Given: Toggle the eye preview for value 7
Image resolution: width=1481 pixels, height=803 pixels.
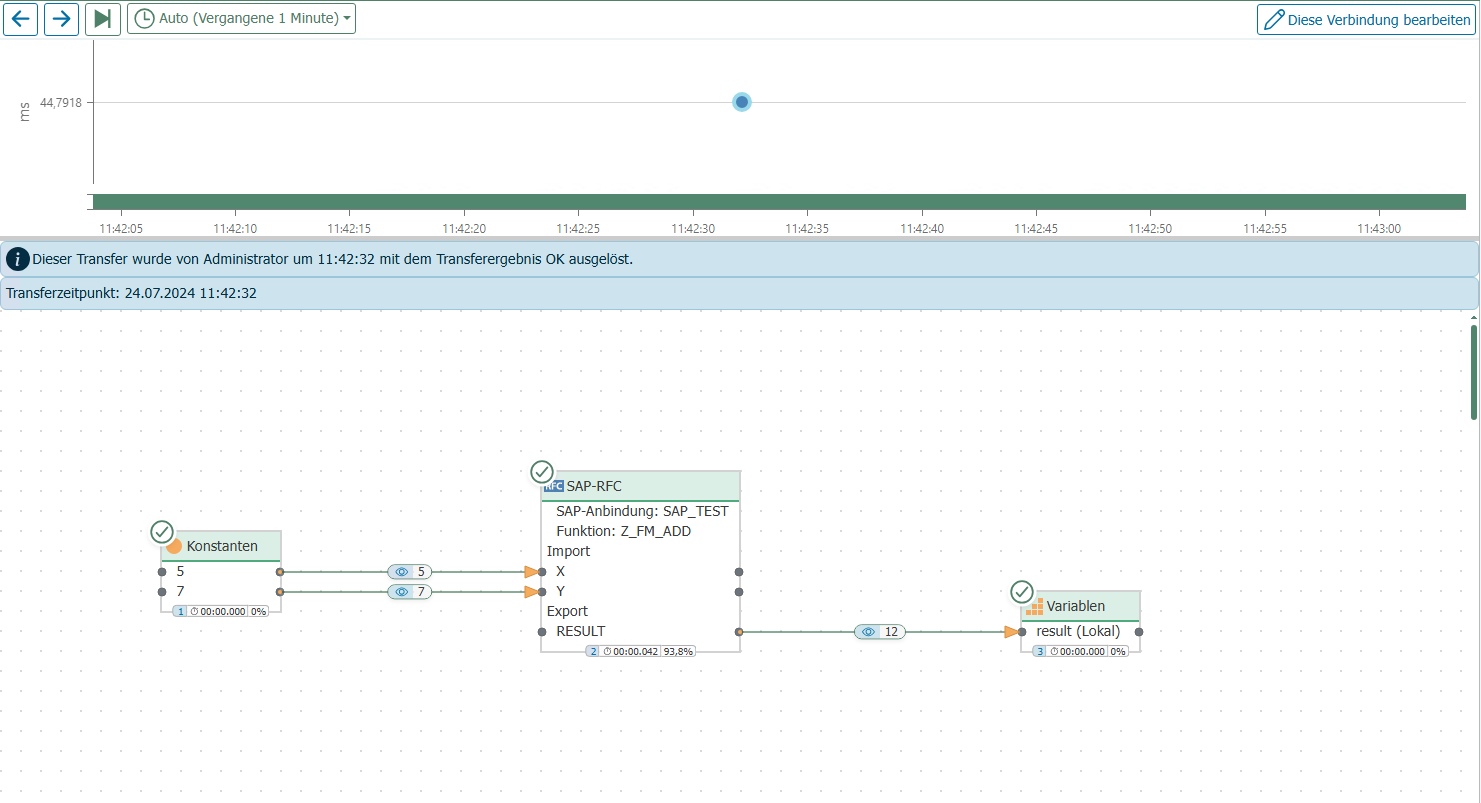Looking at the screenshot, I should (x=402, y=592).
